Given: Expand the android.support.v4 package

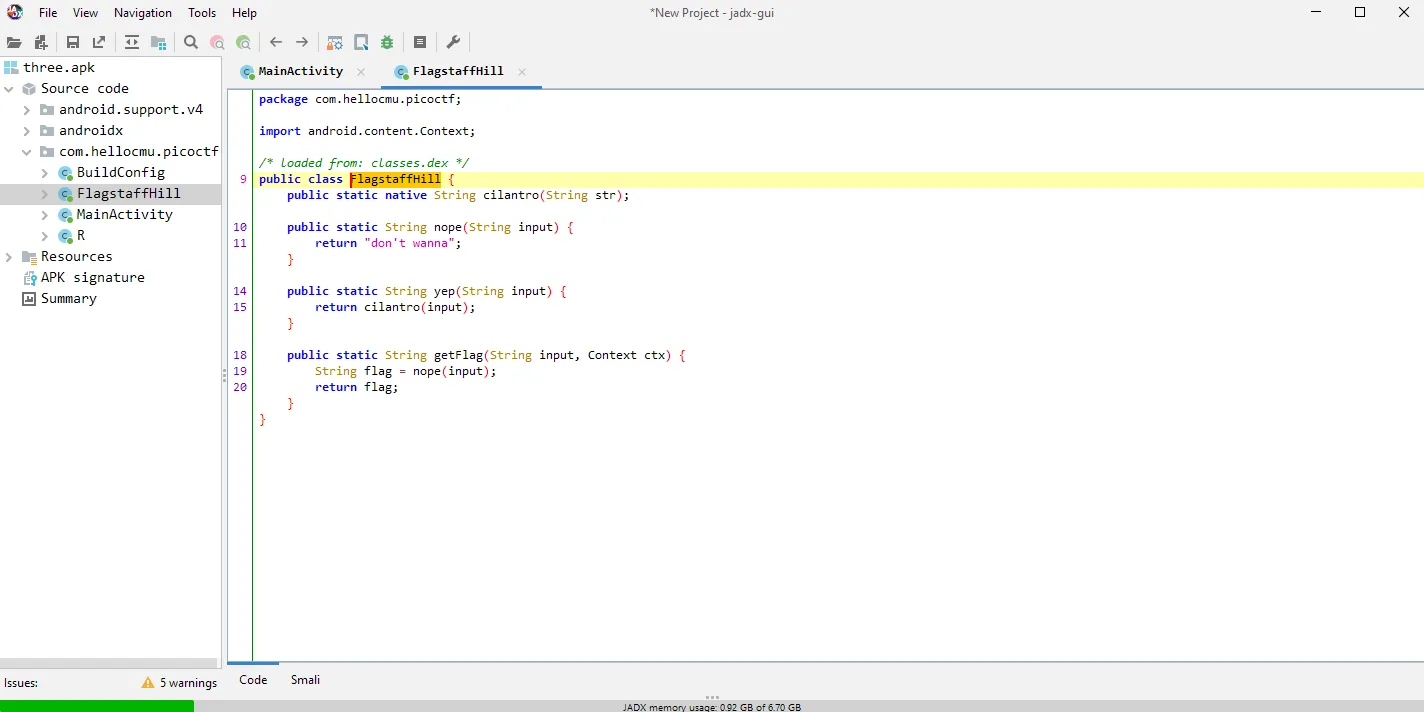Looking at the screenshot, I should [x=27, y=110].
